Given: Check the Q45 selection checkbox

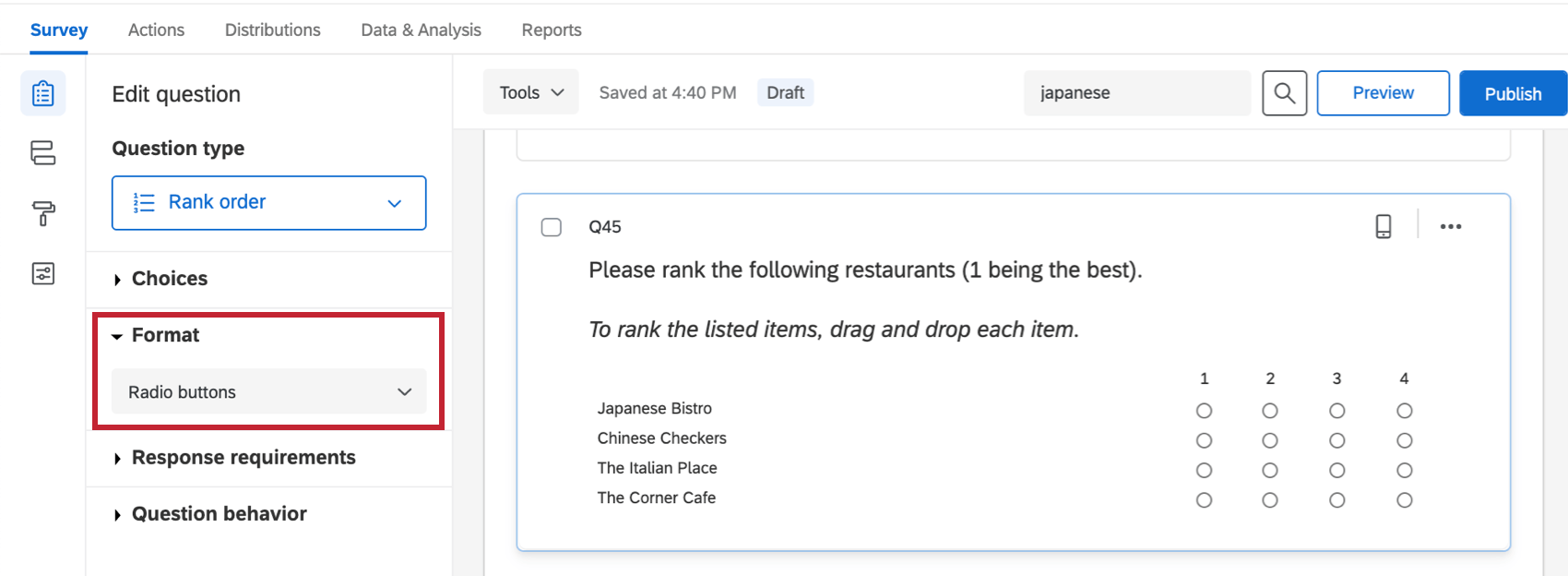Looking at the screenshot, I should 551,226.
